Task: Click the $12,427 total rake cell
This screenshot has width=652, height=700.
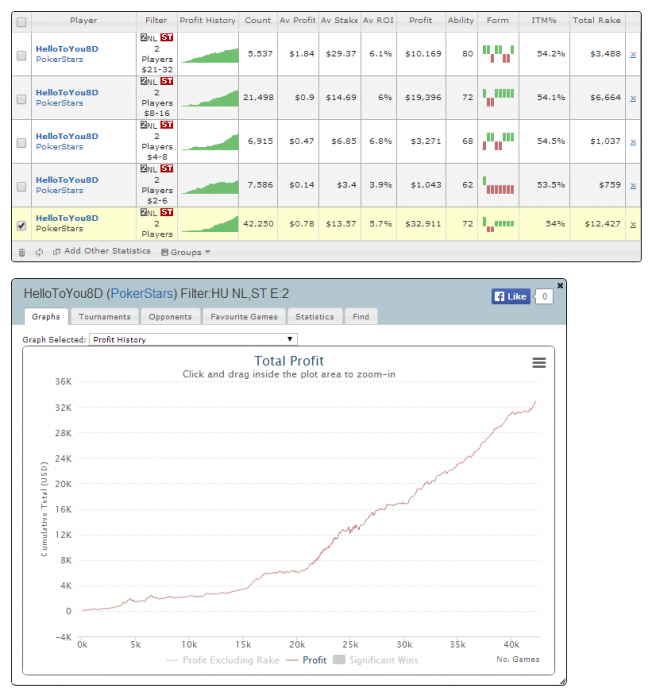Action: [x=602, y=224]
